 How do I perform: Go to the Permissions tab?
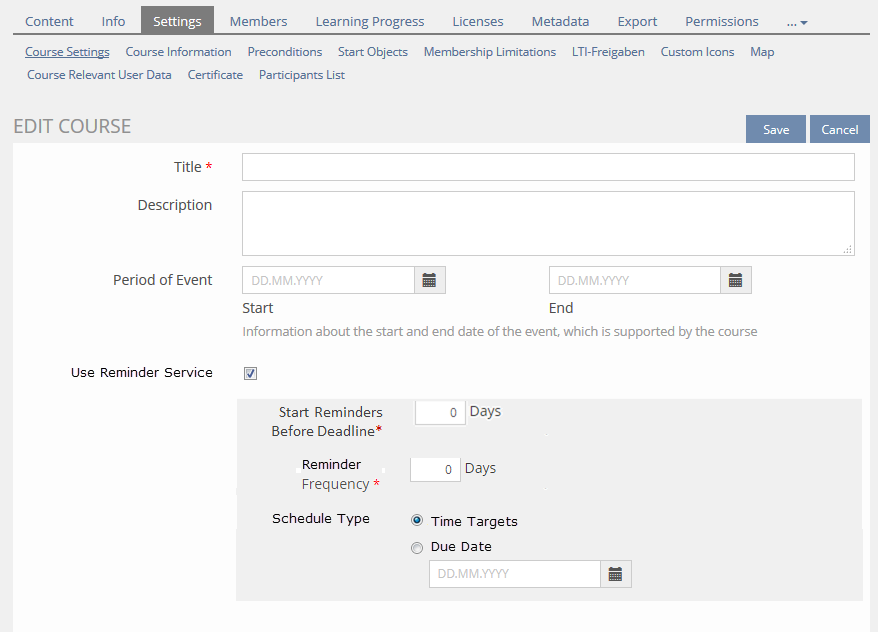click(x=721, y=21)
